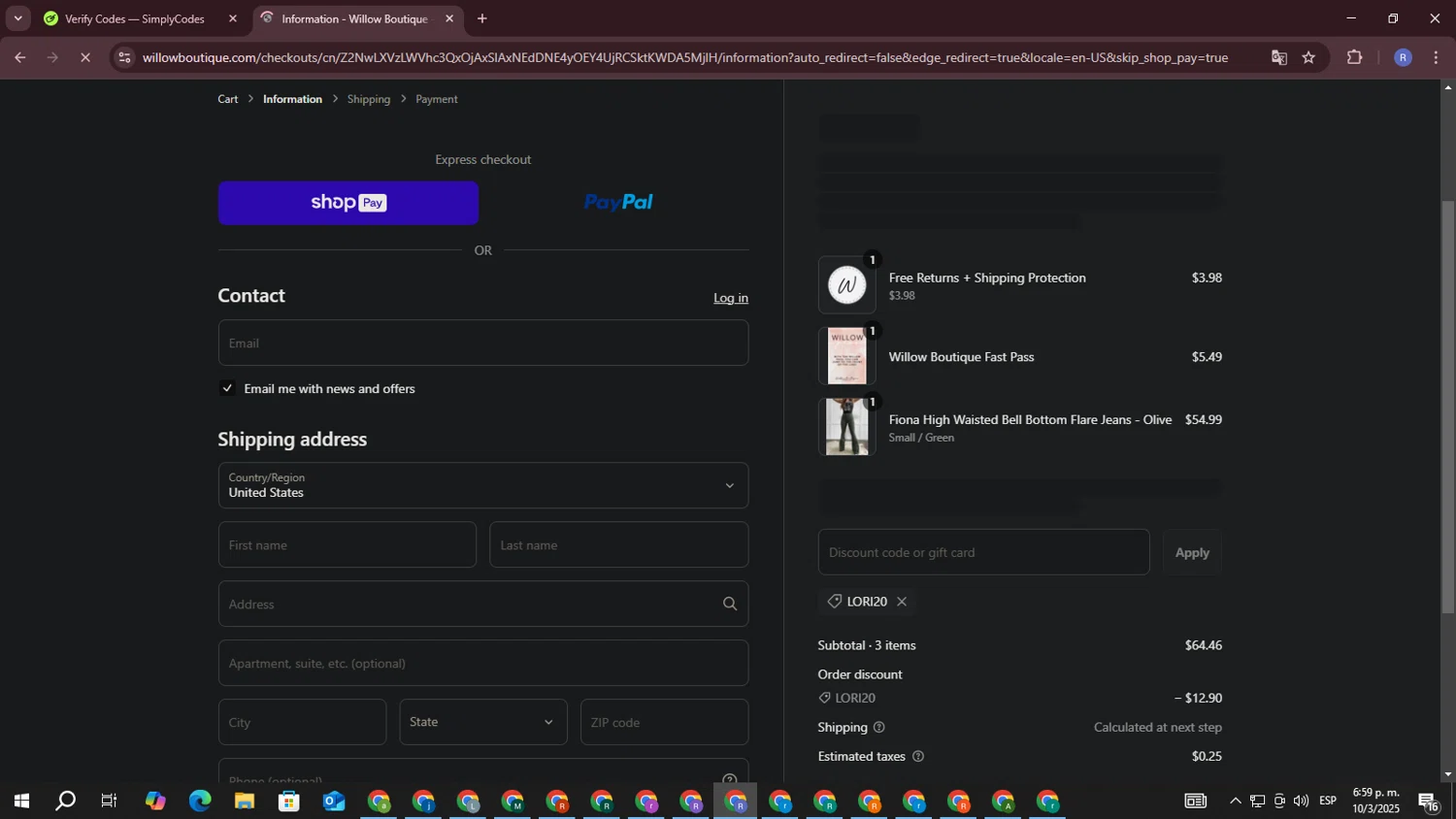Click the address bar URL
This screenshot has width=1456, height=819.
685,57
